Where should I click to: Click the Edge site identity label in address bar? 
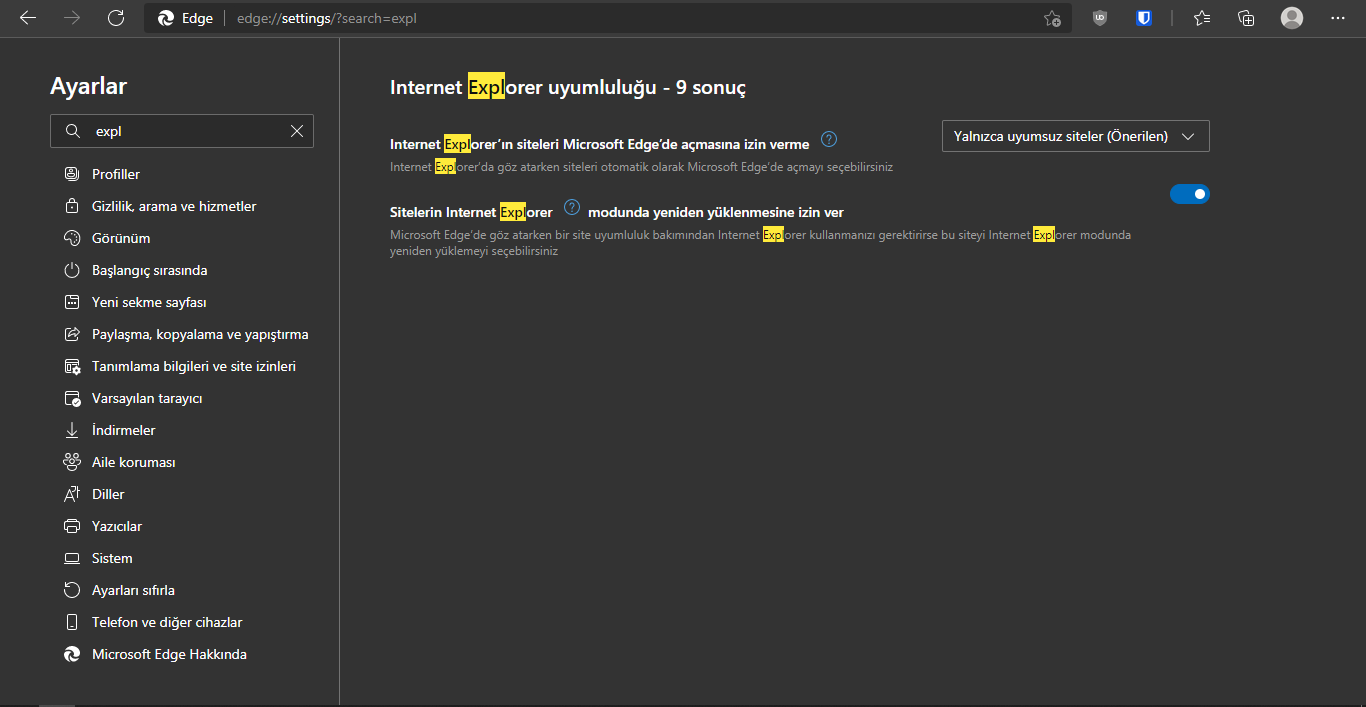[186, 18]
